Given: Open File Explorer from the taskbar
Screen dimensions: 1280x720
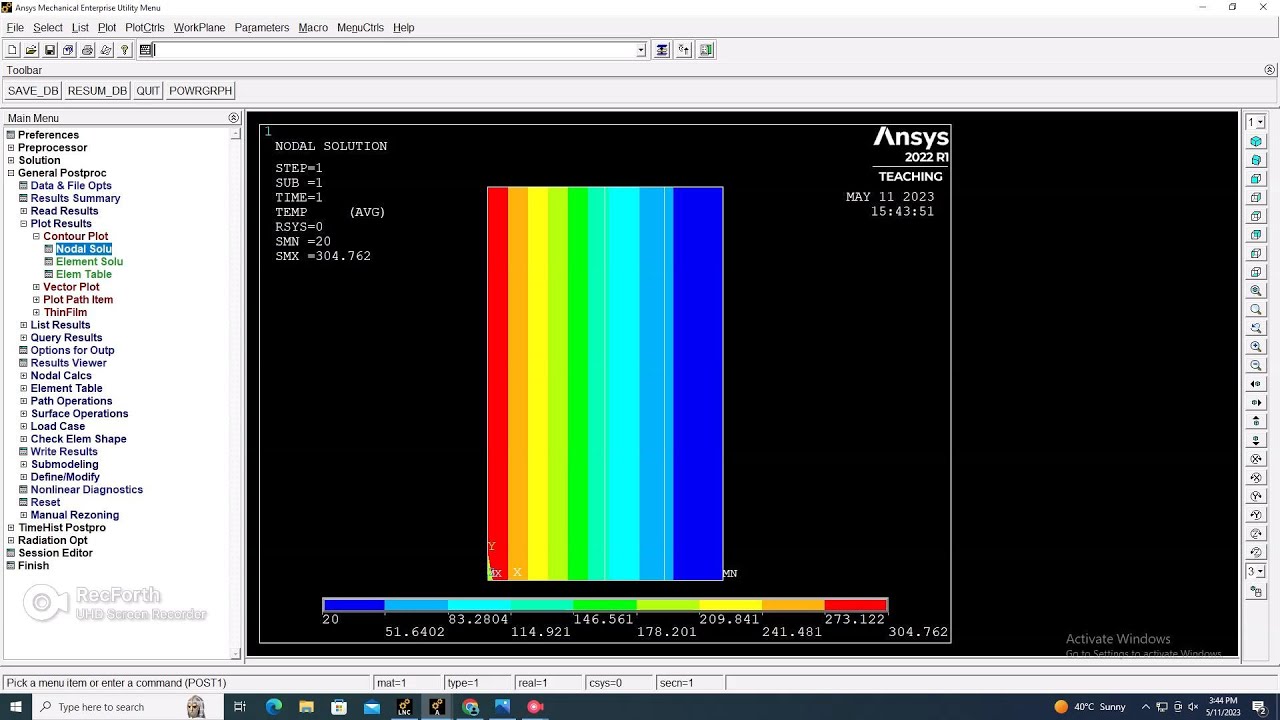Looking at the screenshot, I should click(x=306, y=707).
